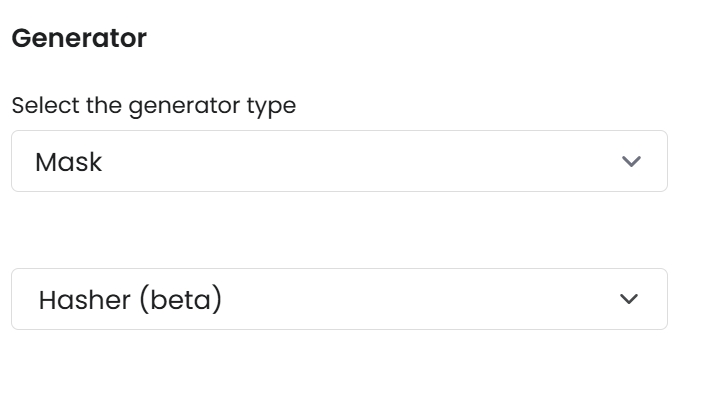Click the empty middle area of the Mask dropdown
705x405 pixels.
pos(360,161)
